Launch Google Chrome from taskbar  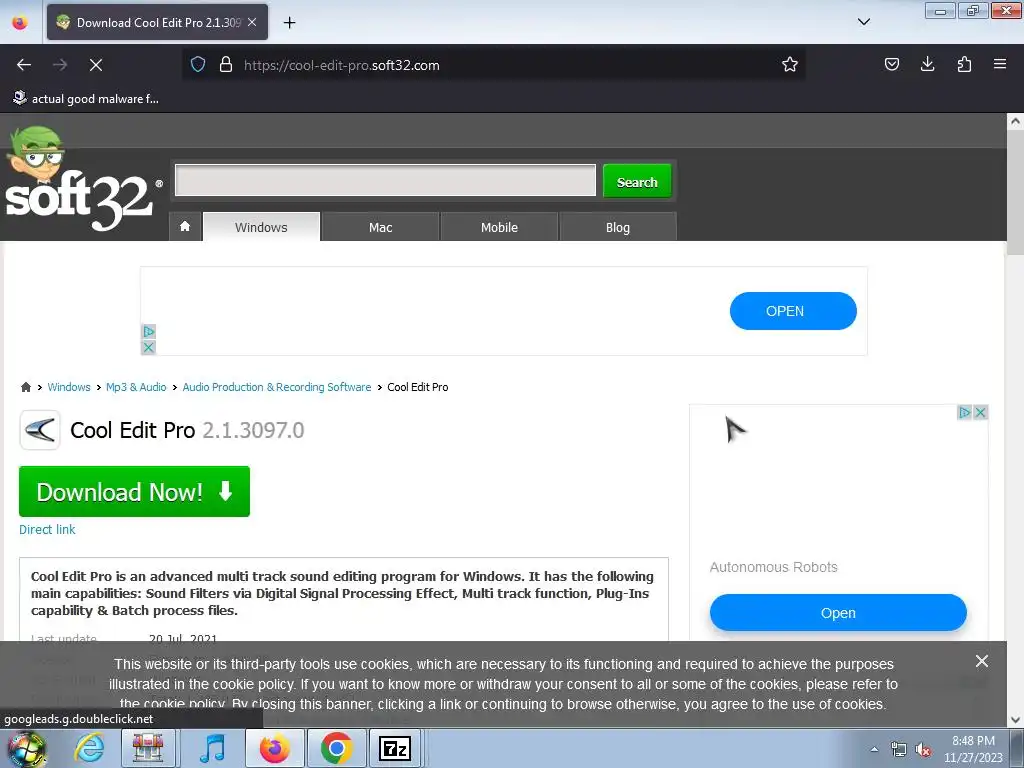click(x=337, y=748)
